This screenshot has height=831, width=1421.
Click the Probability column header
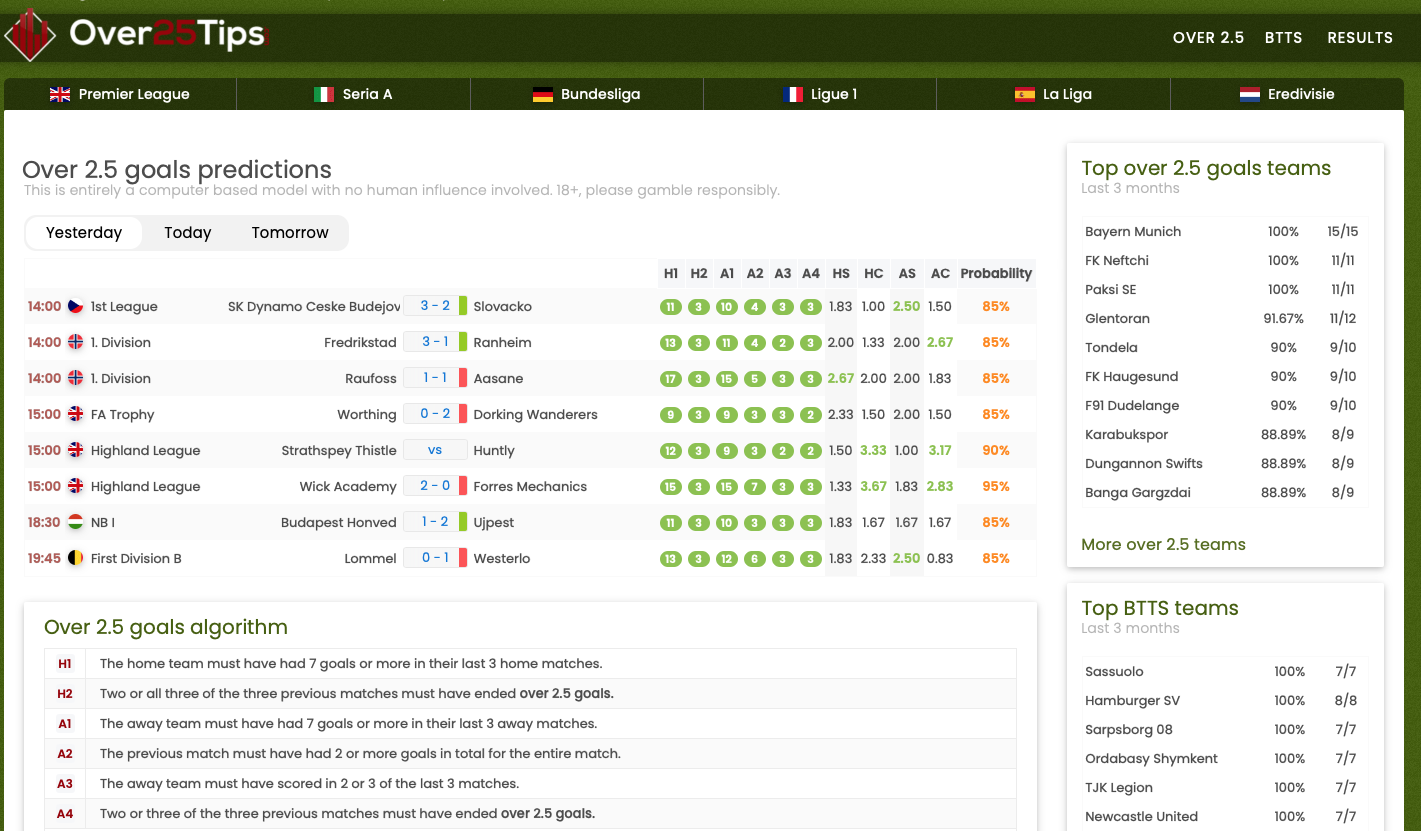pos(996,273)
